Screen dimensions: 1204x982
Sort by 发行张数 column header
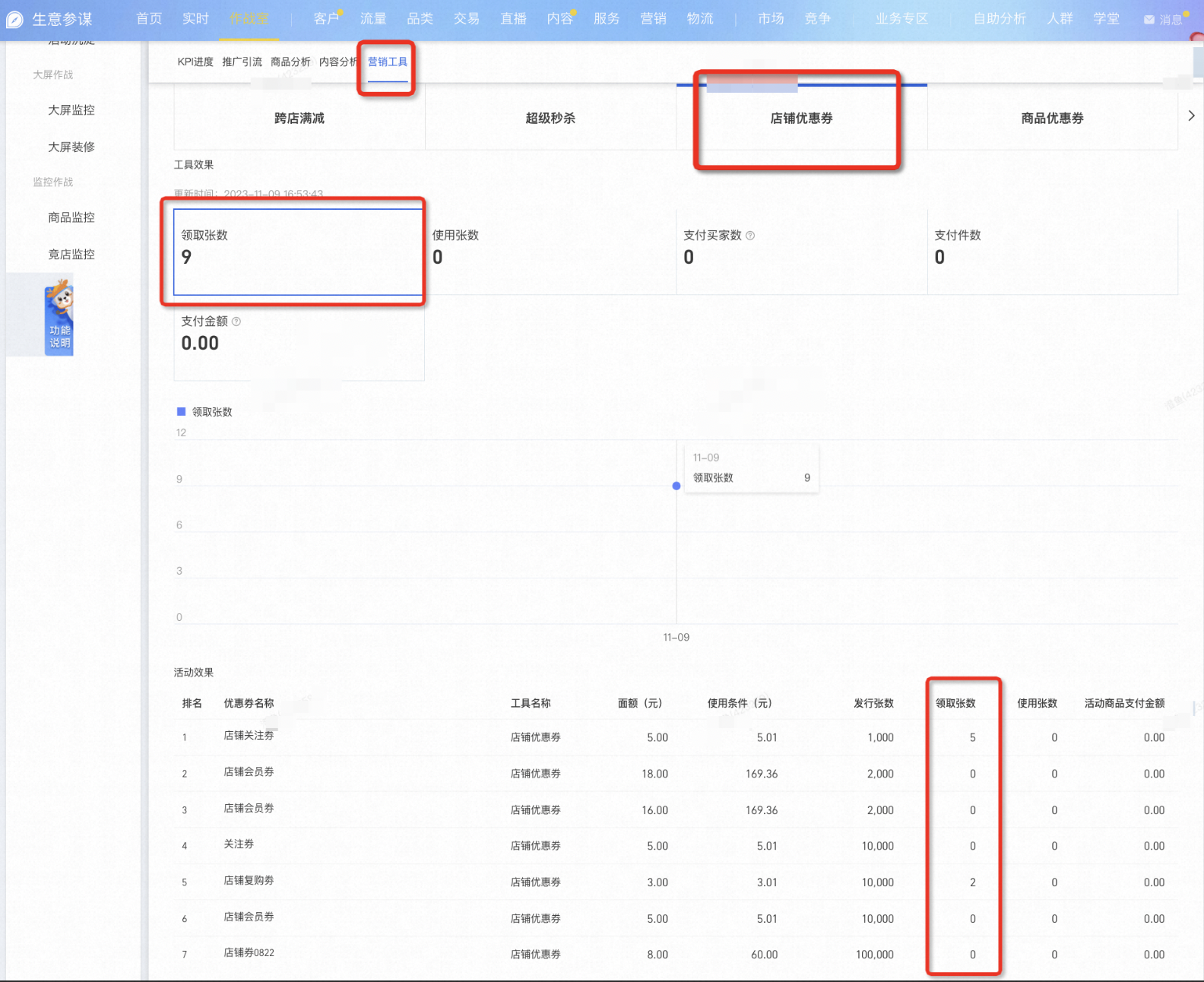[873, 703]
